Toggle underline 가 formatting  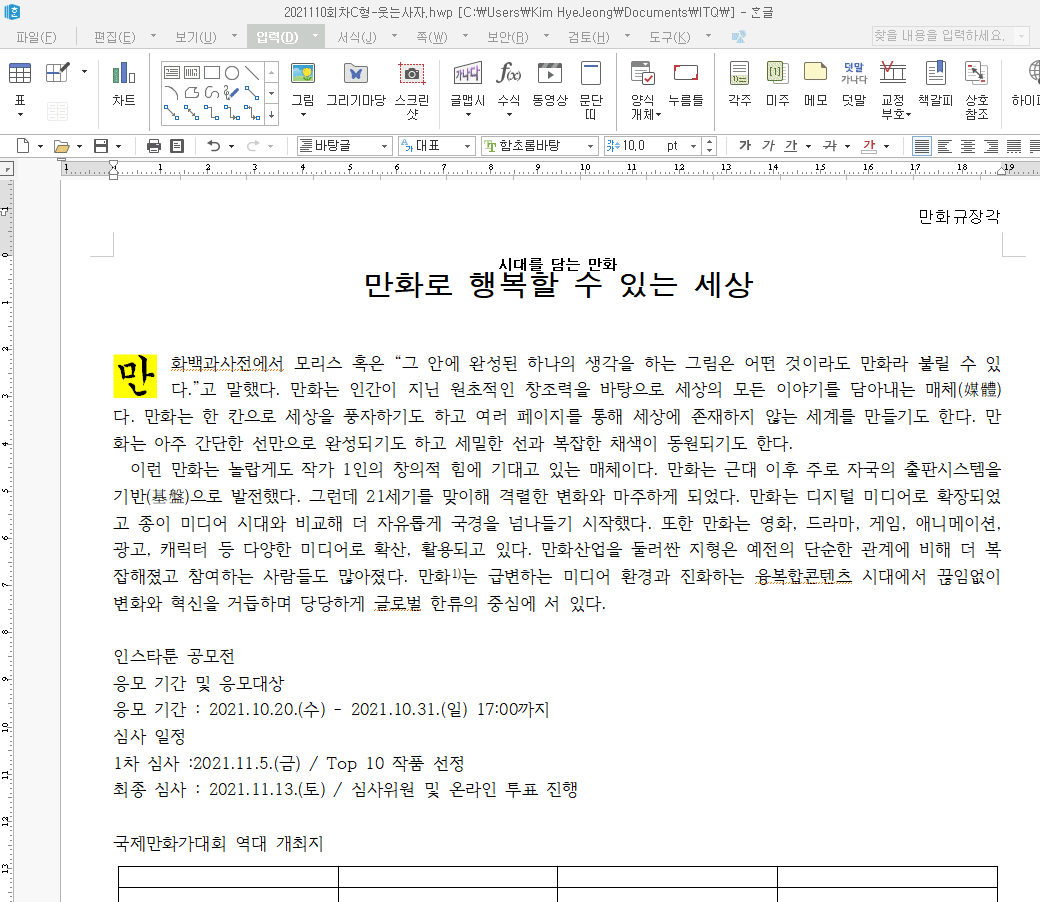(791, 145)
